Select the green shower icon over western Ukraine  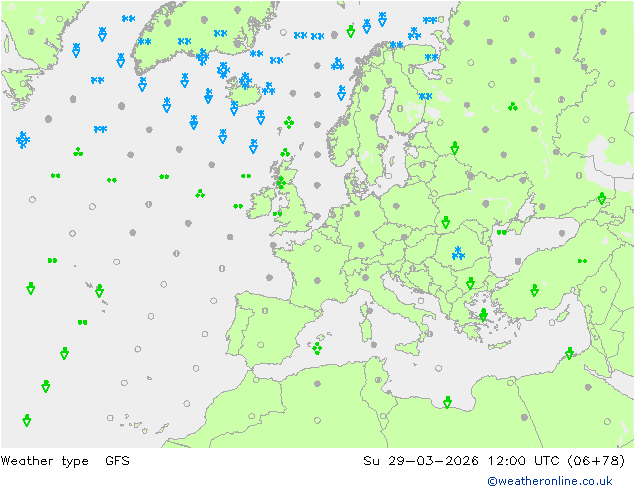446,222
